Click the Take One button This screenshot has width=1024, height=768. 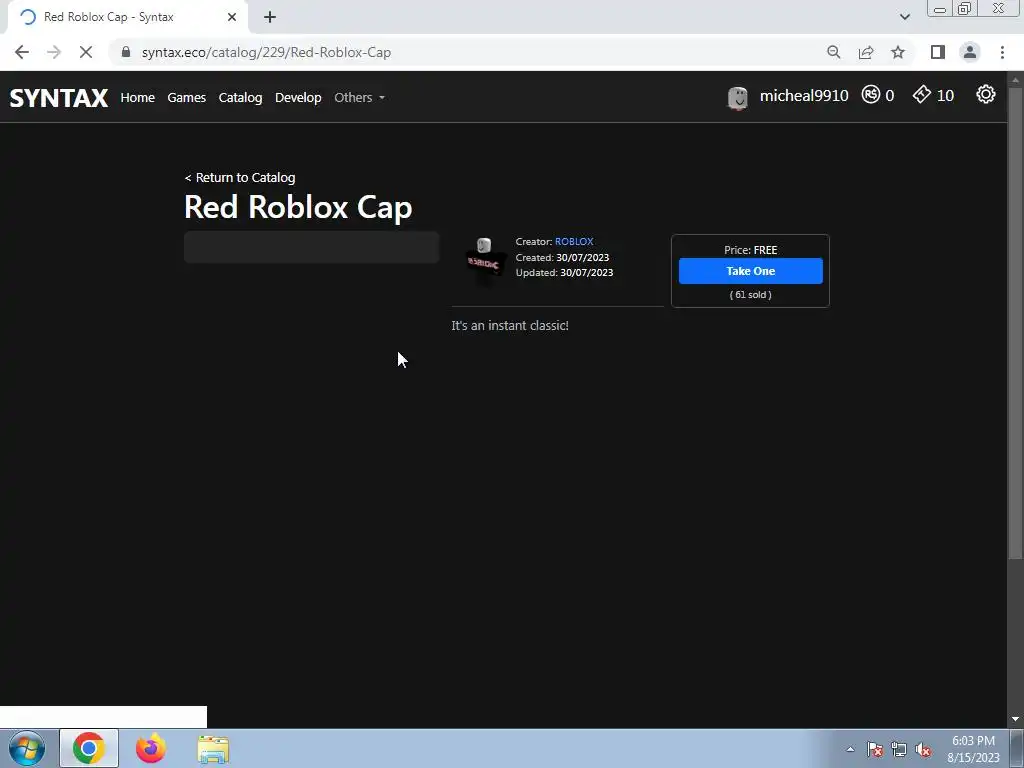(x=750, y=271)
